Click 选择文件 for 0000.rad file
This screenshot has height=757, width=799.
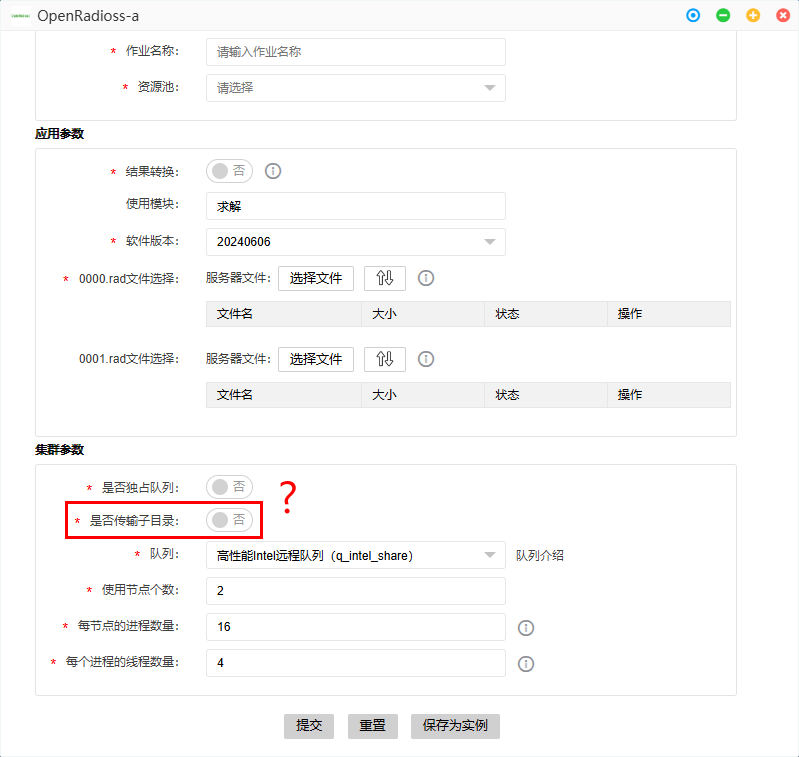point(316,278)
